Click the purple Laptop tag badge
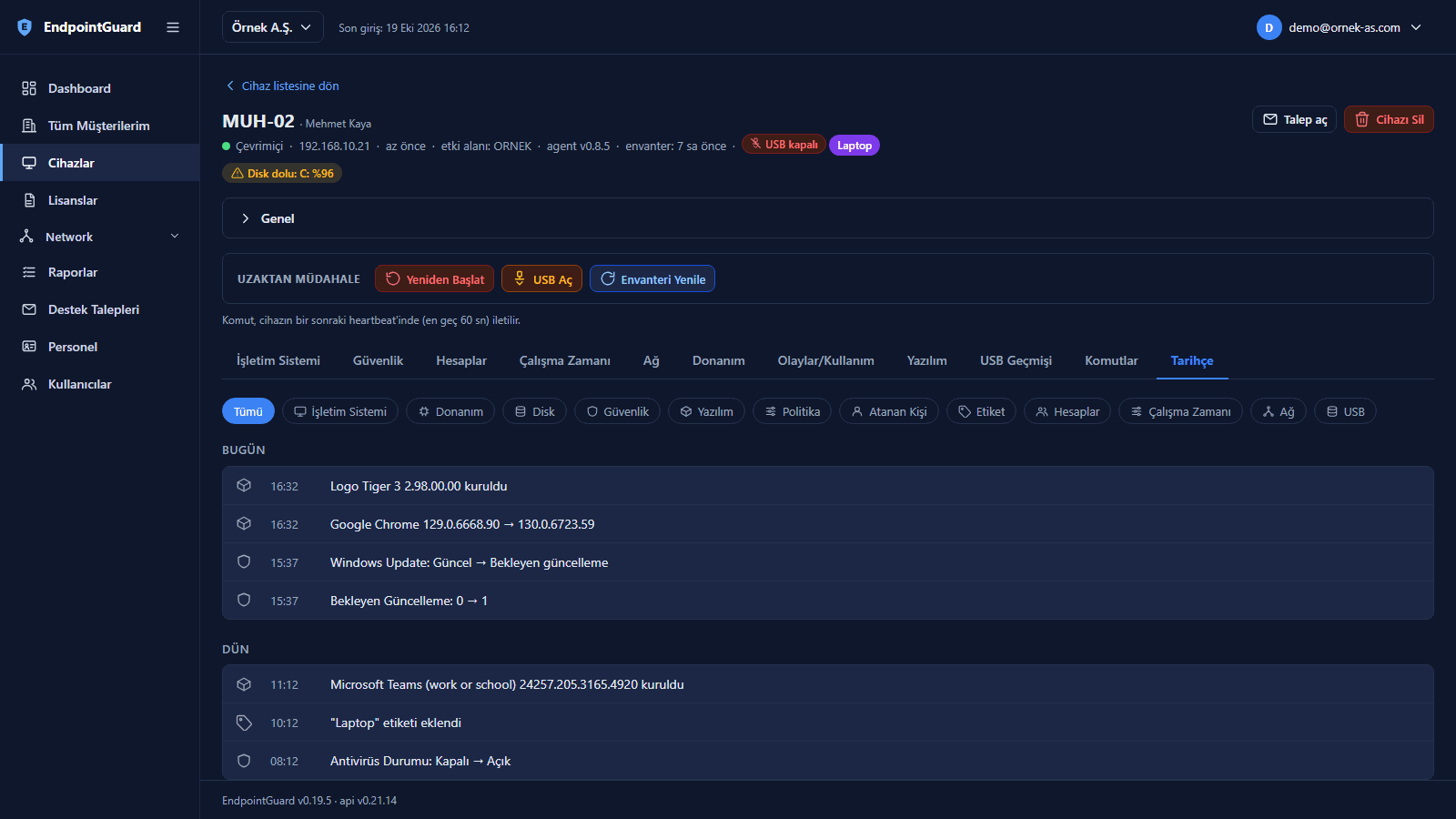Image resolution: width=1456 pixels, height=819 pixels. (x=854, y=146)
